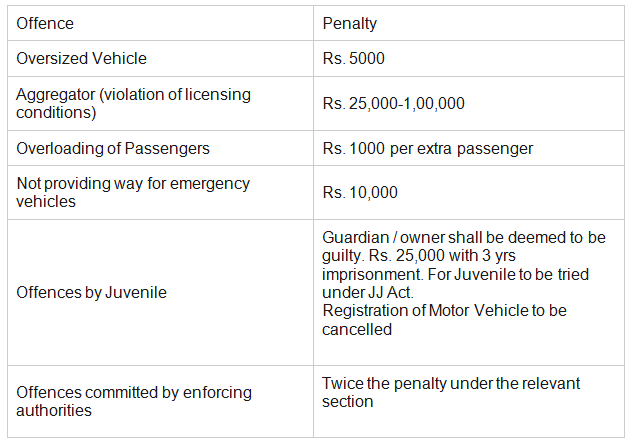Click the 'Rs. 5000' penalty text
Viewport: 631px width, 444px height.
[353, 58]
